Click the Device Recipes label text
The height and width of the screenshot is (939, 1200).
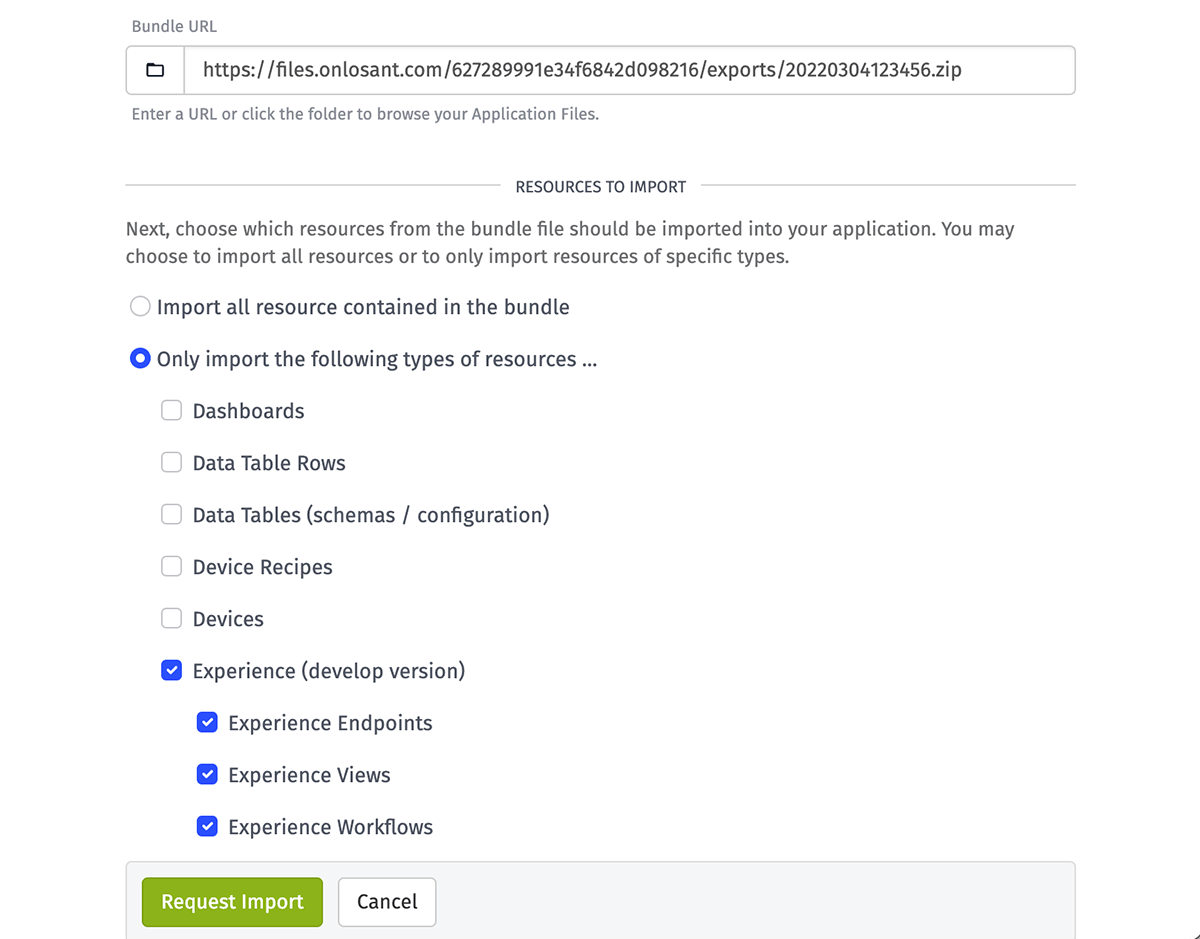coord(262,566)
